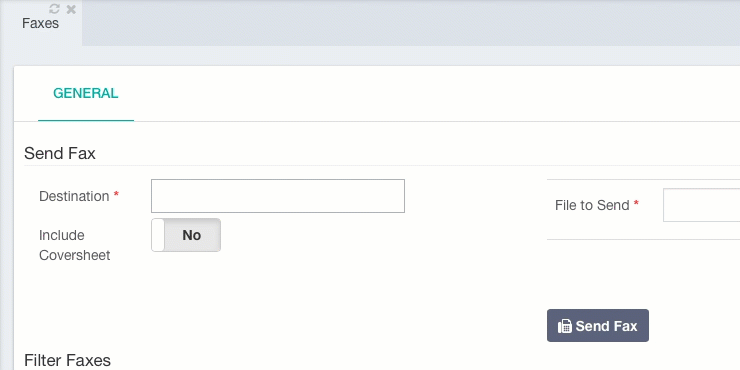This screenshot has width=740, height=370.
Task: Close the Faxes tab with the x icon
Action: pos(71,9)
